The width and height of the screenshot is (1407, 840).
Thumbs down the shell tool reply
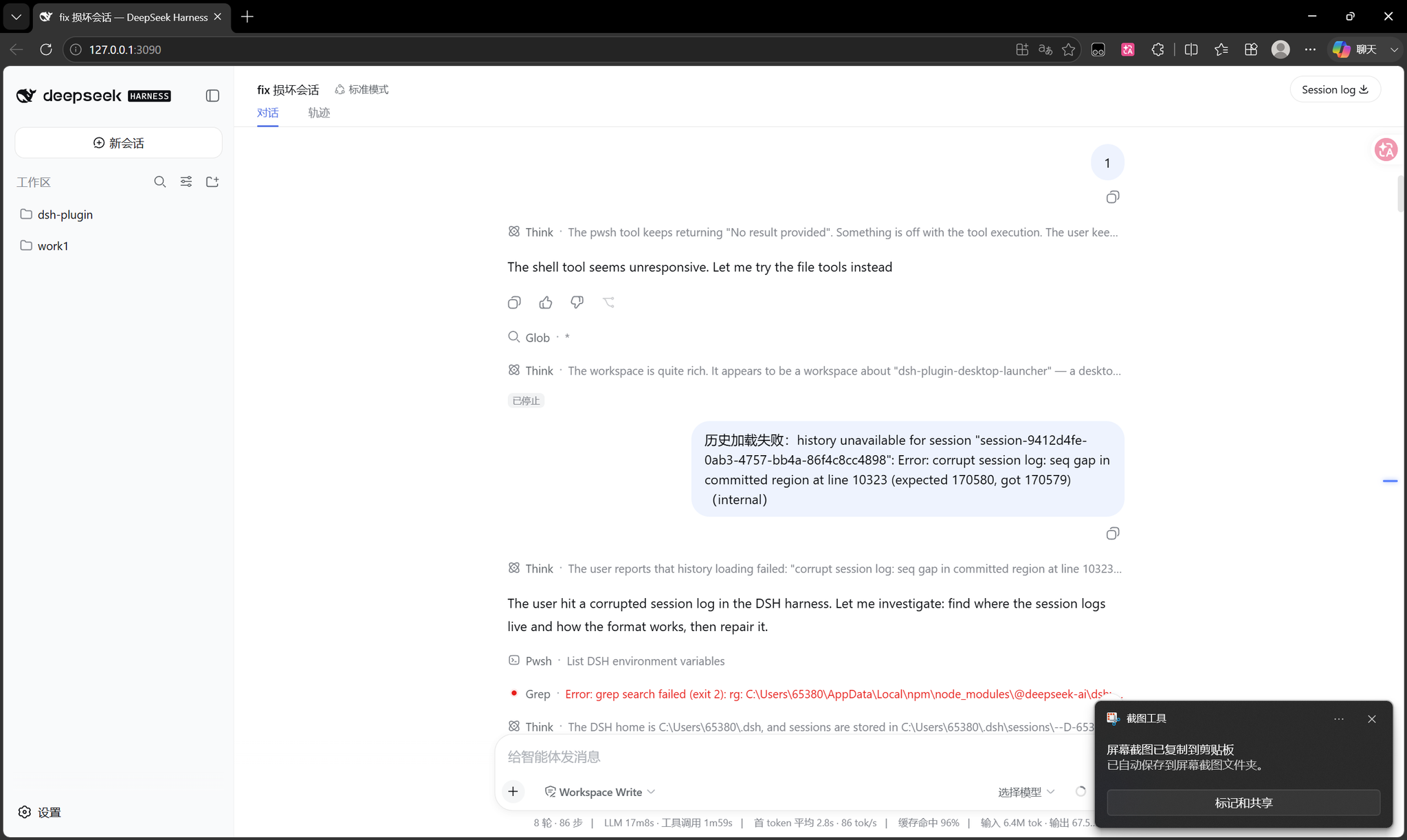(577, 302)
